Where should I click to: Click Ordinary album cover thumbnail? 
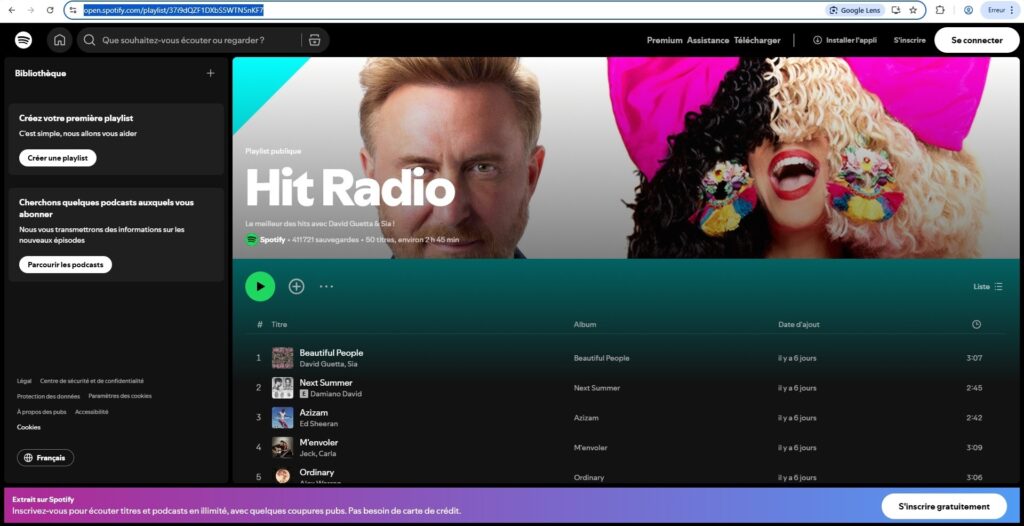point(283,476)
